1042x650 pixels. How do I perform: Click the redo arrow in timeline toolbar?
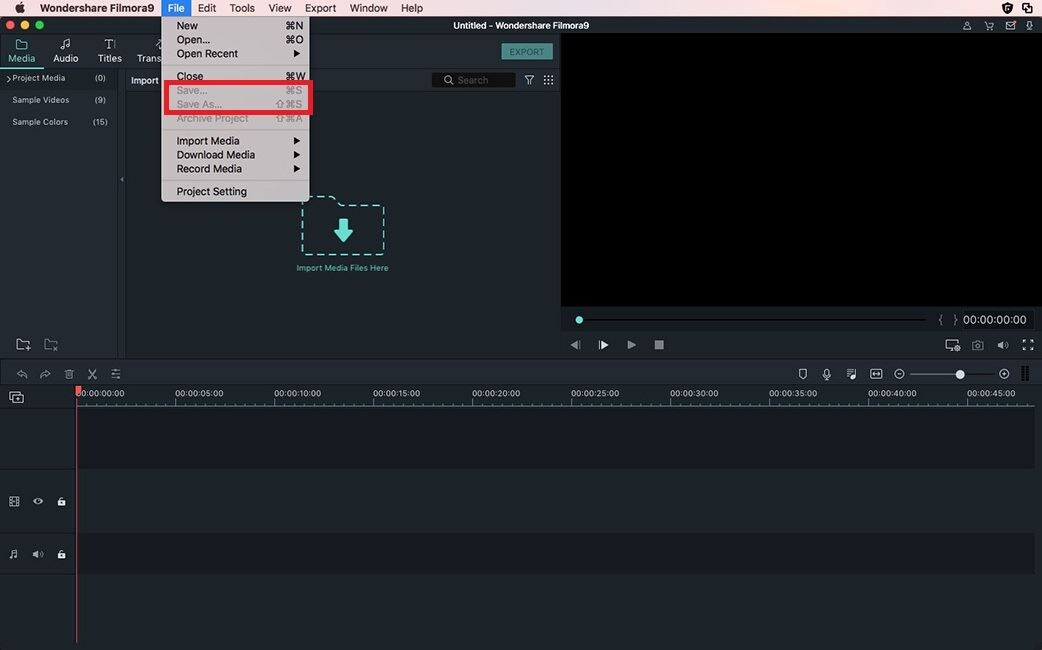(45, 374)
